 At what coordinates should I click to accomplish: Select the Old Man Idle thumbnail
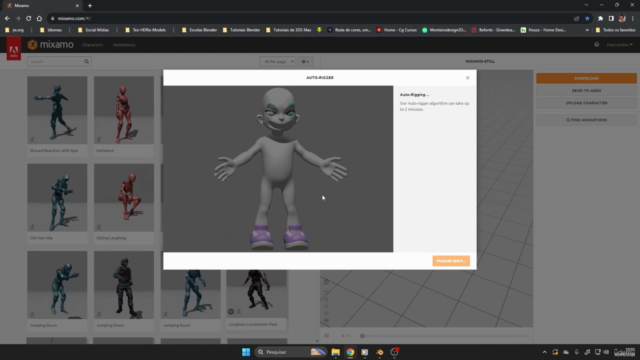57,198
